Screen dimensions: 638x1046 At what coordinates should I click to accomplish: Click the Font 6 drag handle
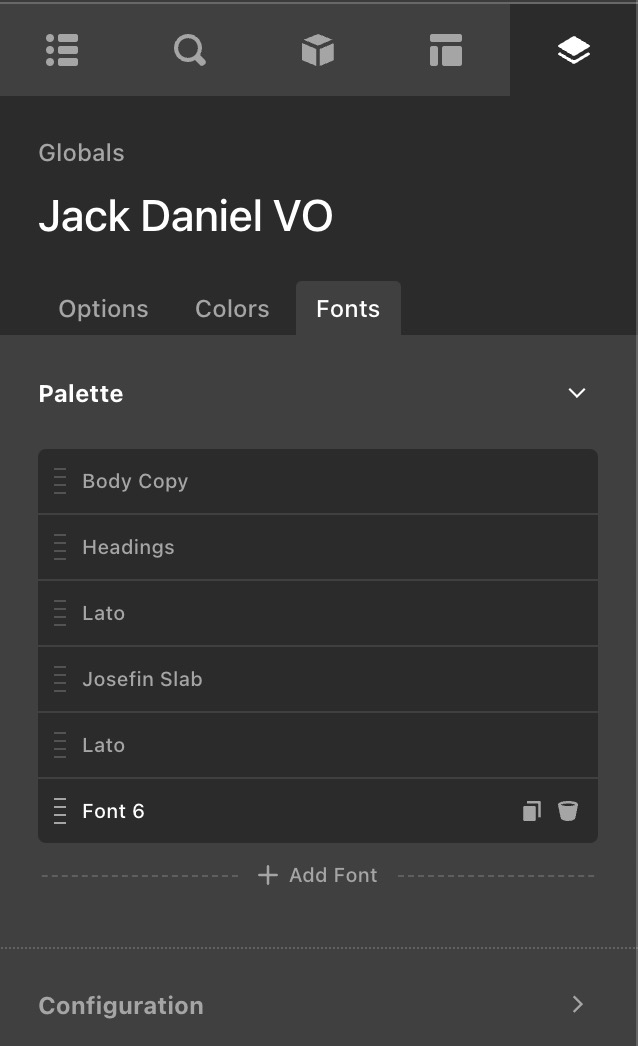coord(60,811)
